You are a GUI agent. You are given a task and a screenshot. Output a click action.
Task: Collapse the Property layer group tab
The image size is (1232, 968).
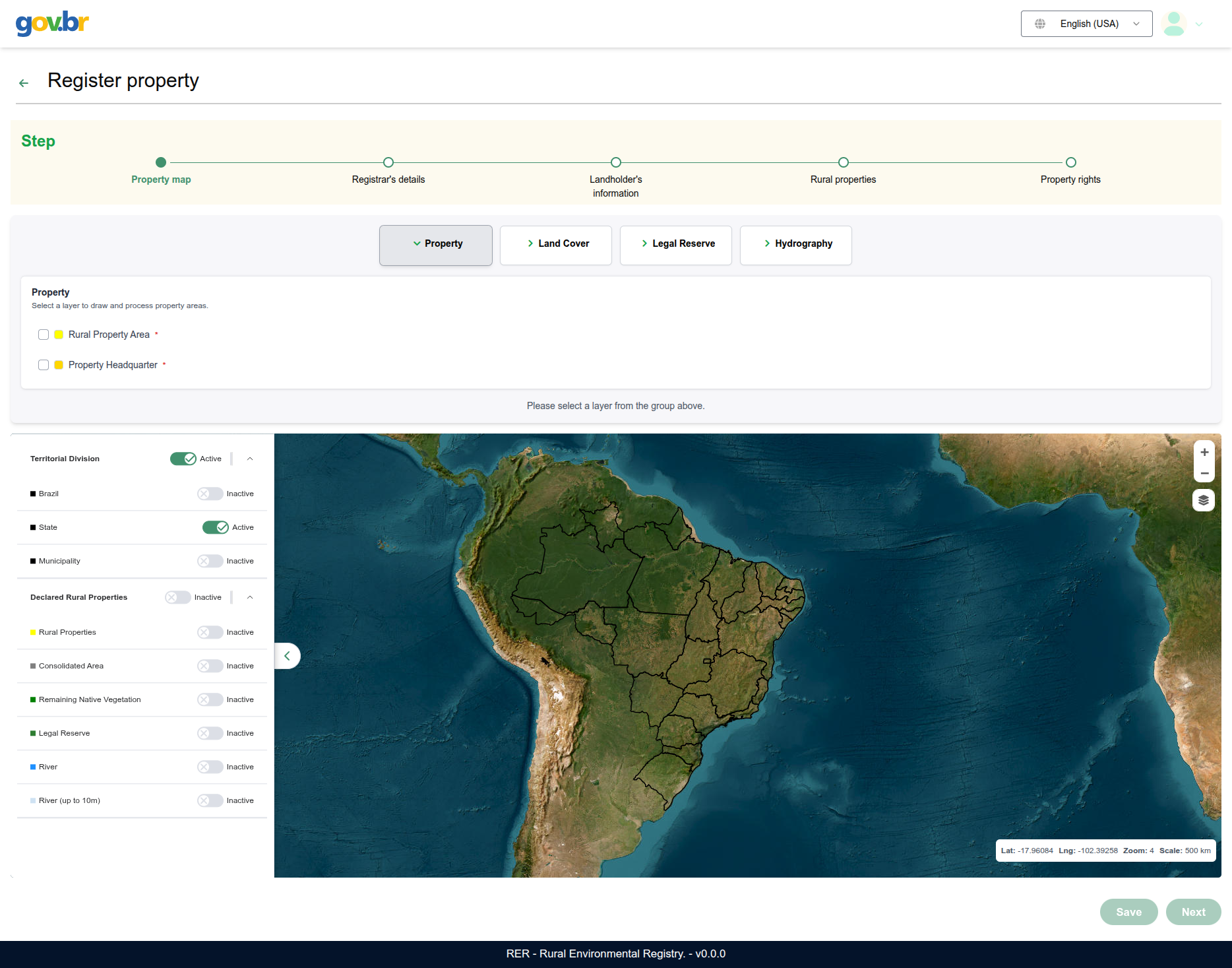[x=436, y=245]
